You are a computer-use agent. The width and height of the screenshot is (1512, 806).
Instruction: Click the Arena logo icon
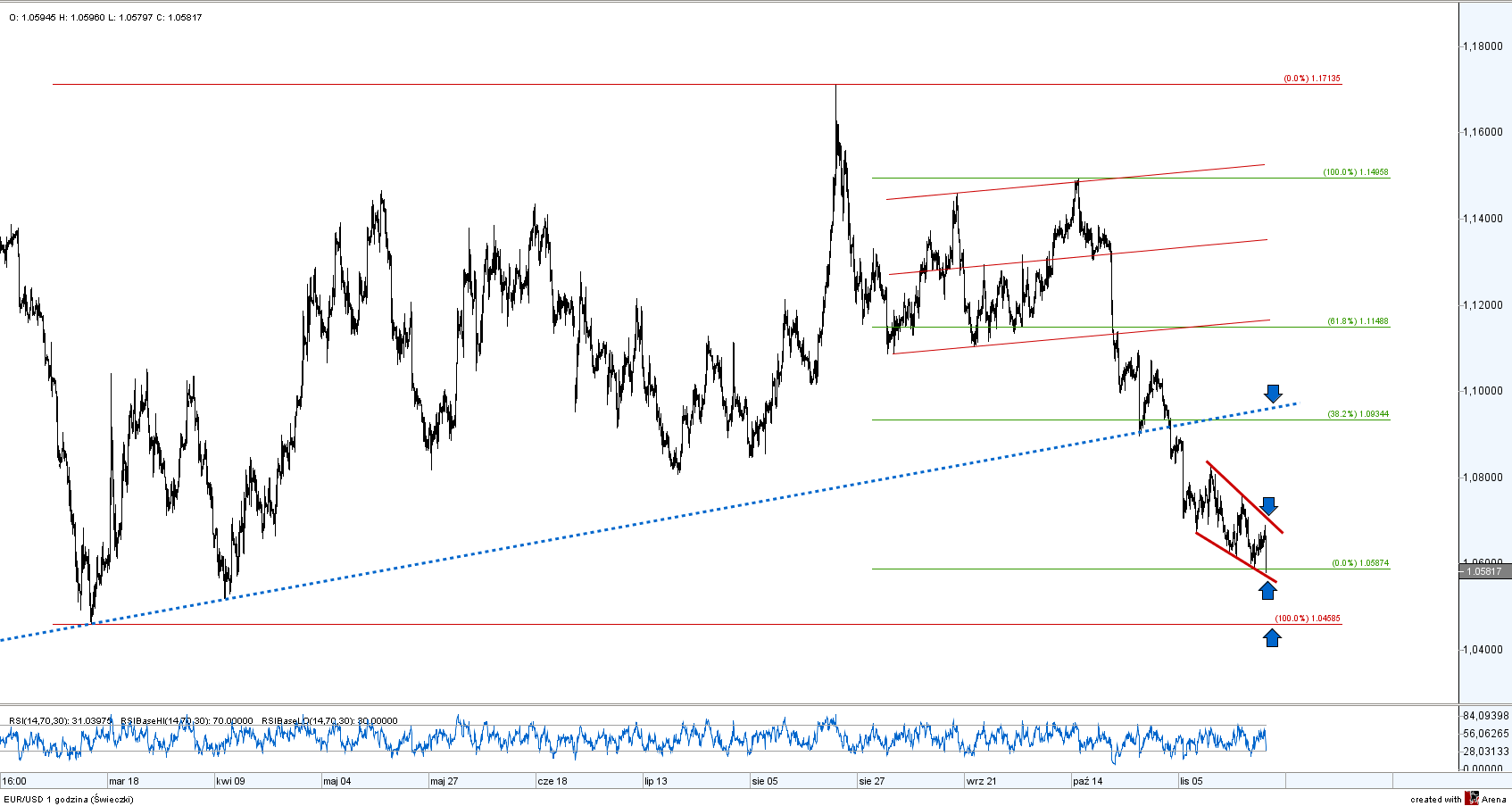1472,798
